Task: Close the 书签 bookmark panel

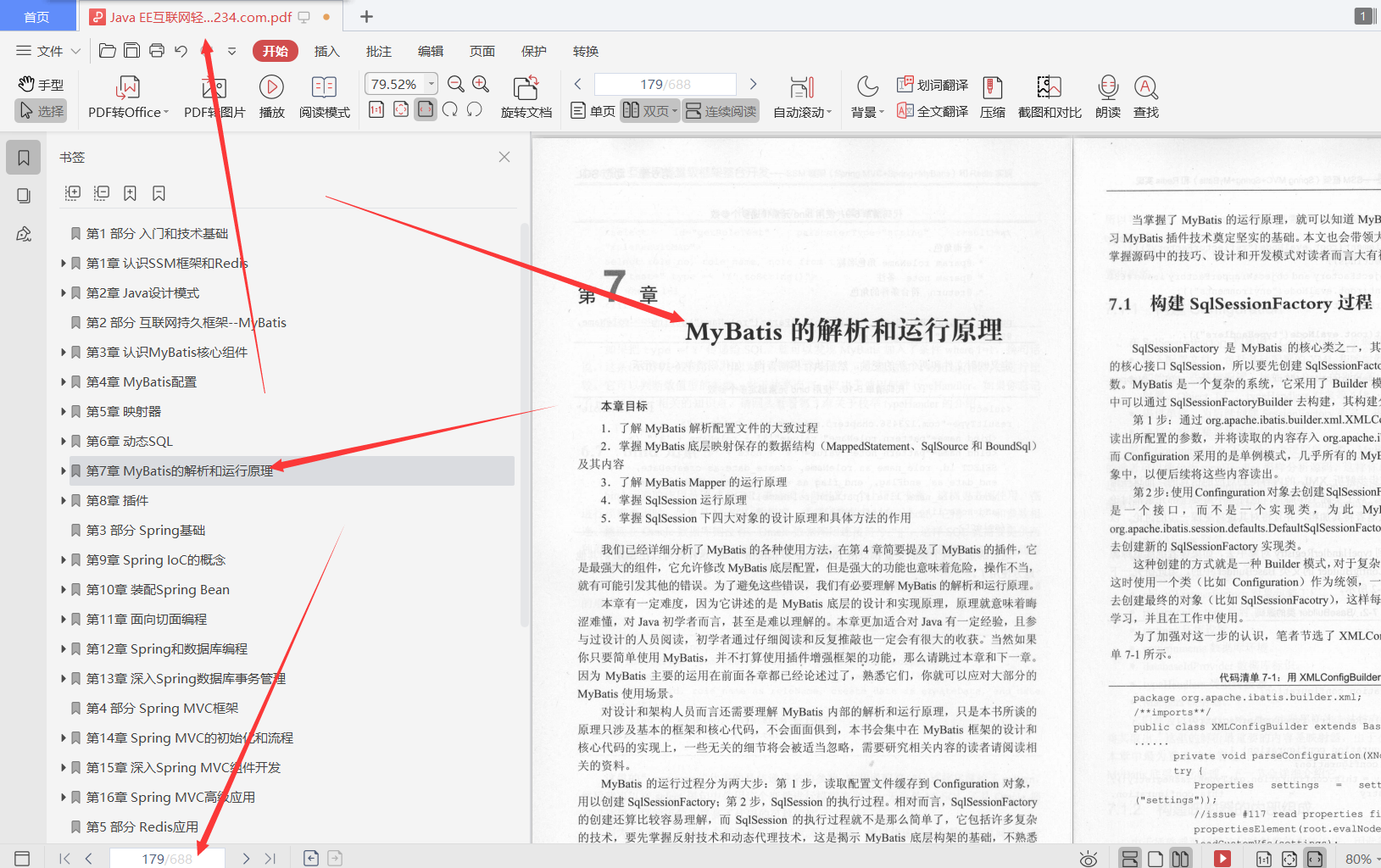Action: point(504,157)
